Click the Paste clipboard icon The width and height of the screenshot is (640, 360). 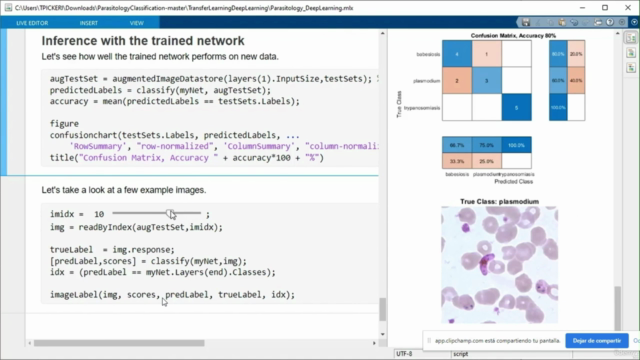tap(562, 22)
